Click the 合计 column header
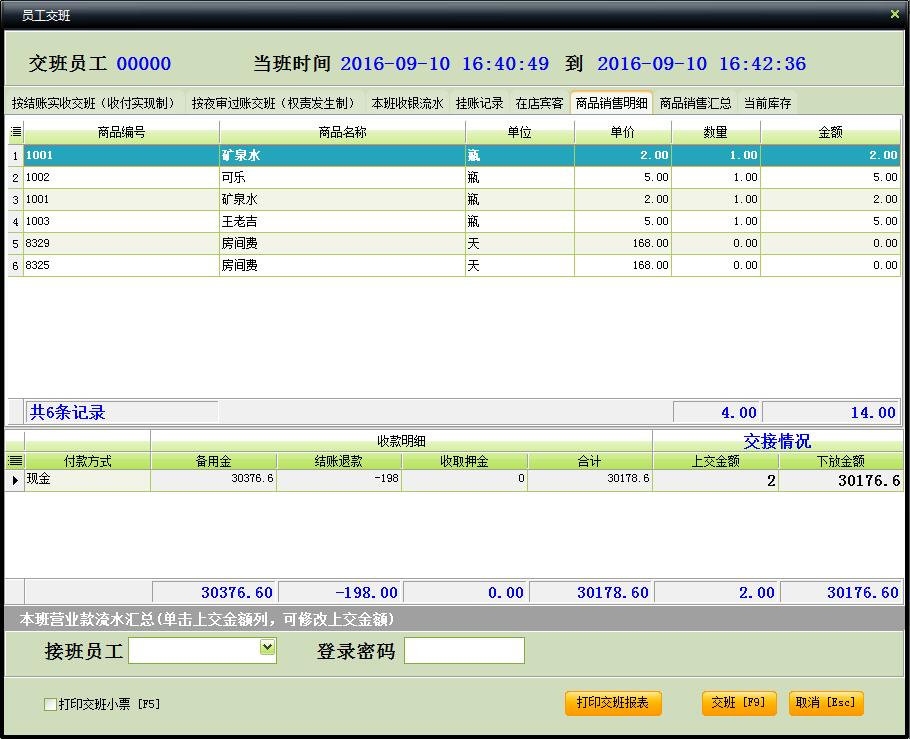The width and height of the screenshot is (910, 739). (590, 461)
